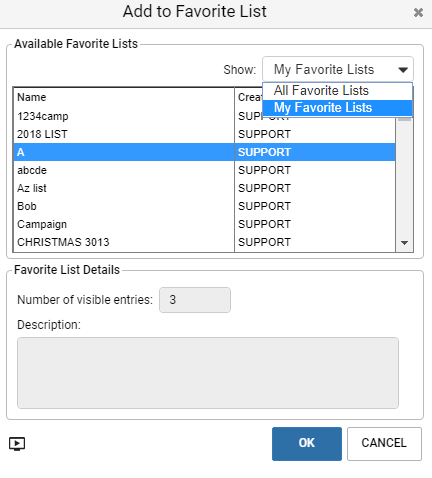Click the video tutorial icon at bottom left
432x478 pixels.
pyautogui.click(x=17, y=444)
